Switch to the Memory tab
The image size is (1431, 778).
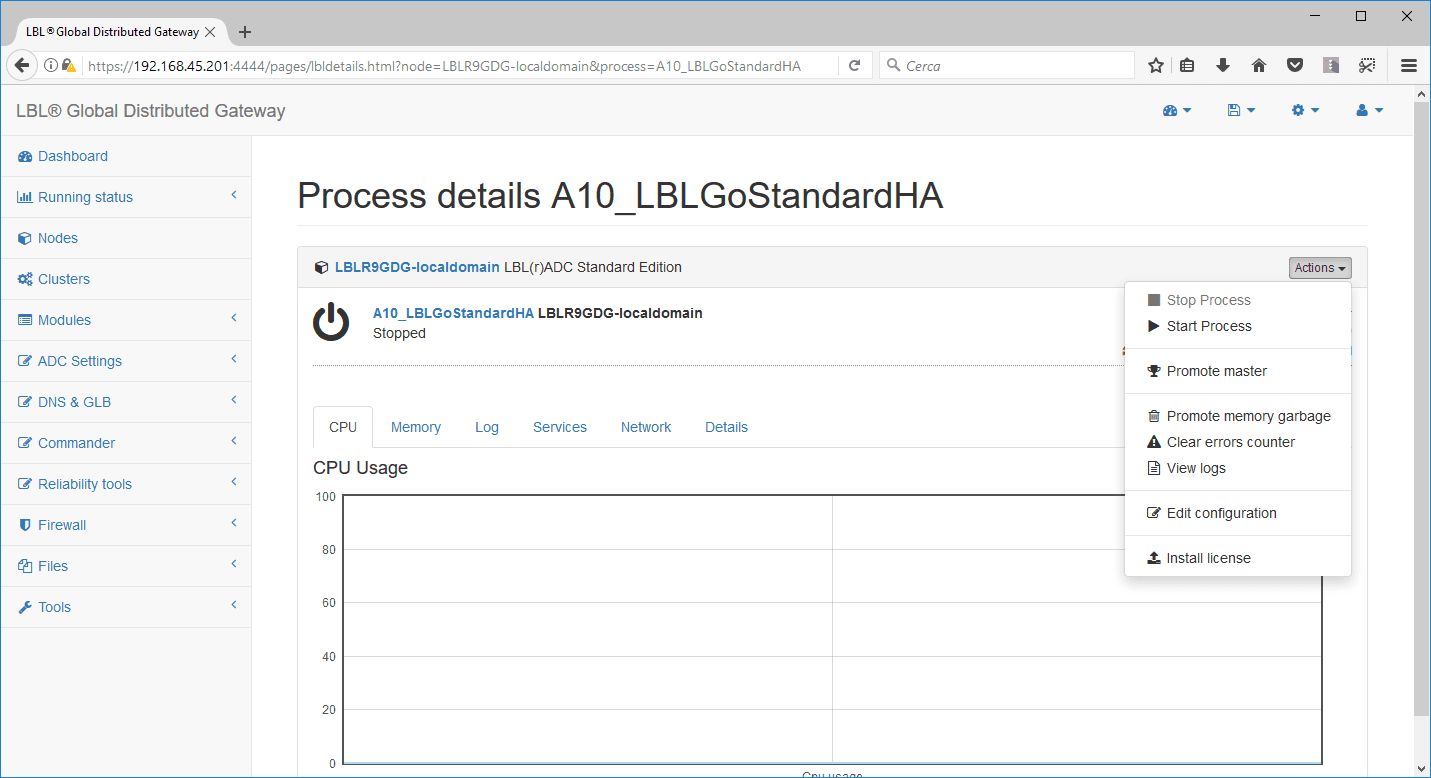pos(416,427)
